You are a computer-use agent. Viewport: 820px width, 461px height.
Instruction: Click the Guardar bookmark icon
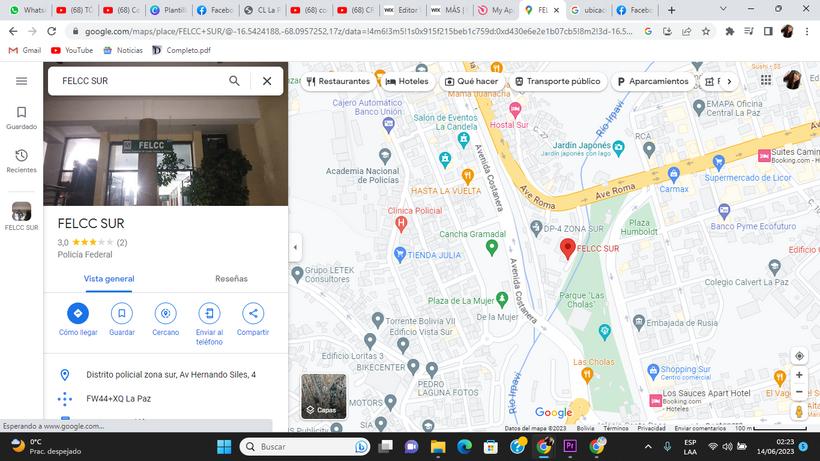pyautogui.click(x=122, y=313)
